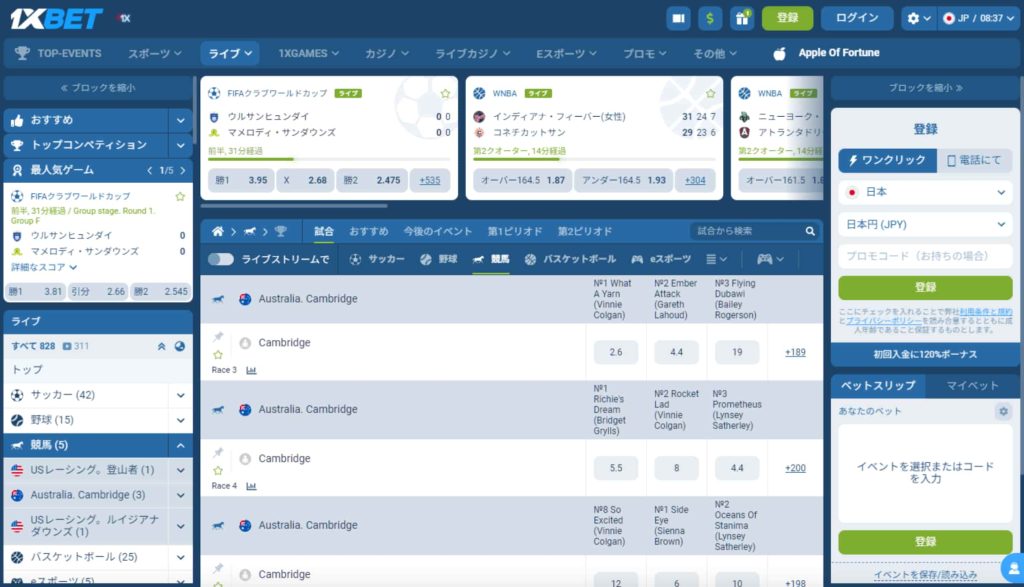Expand 詳細なスコア details
This screenshot has height=587, width=1024.
(44, 267)
